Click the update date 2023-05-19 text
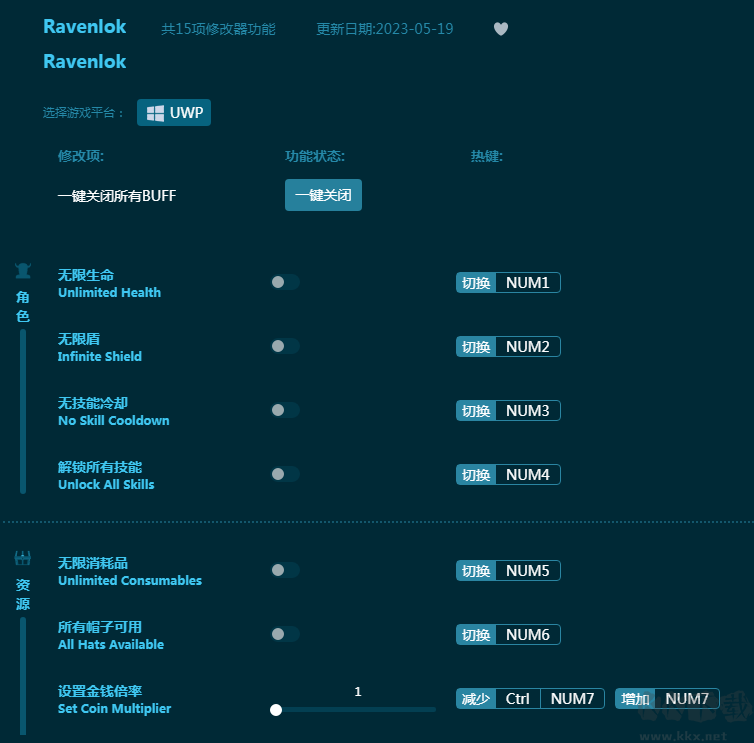Screen dimensions: 754x743 [x=385, y=29]
